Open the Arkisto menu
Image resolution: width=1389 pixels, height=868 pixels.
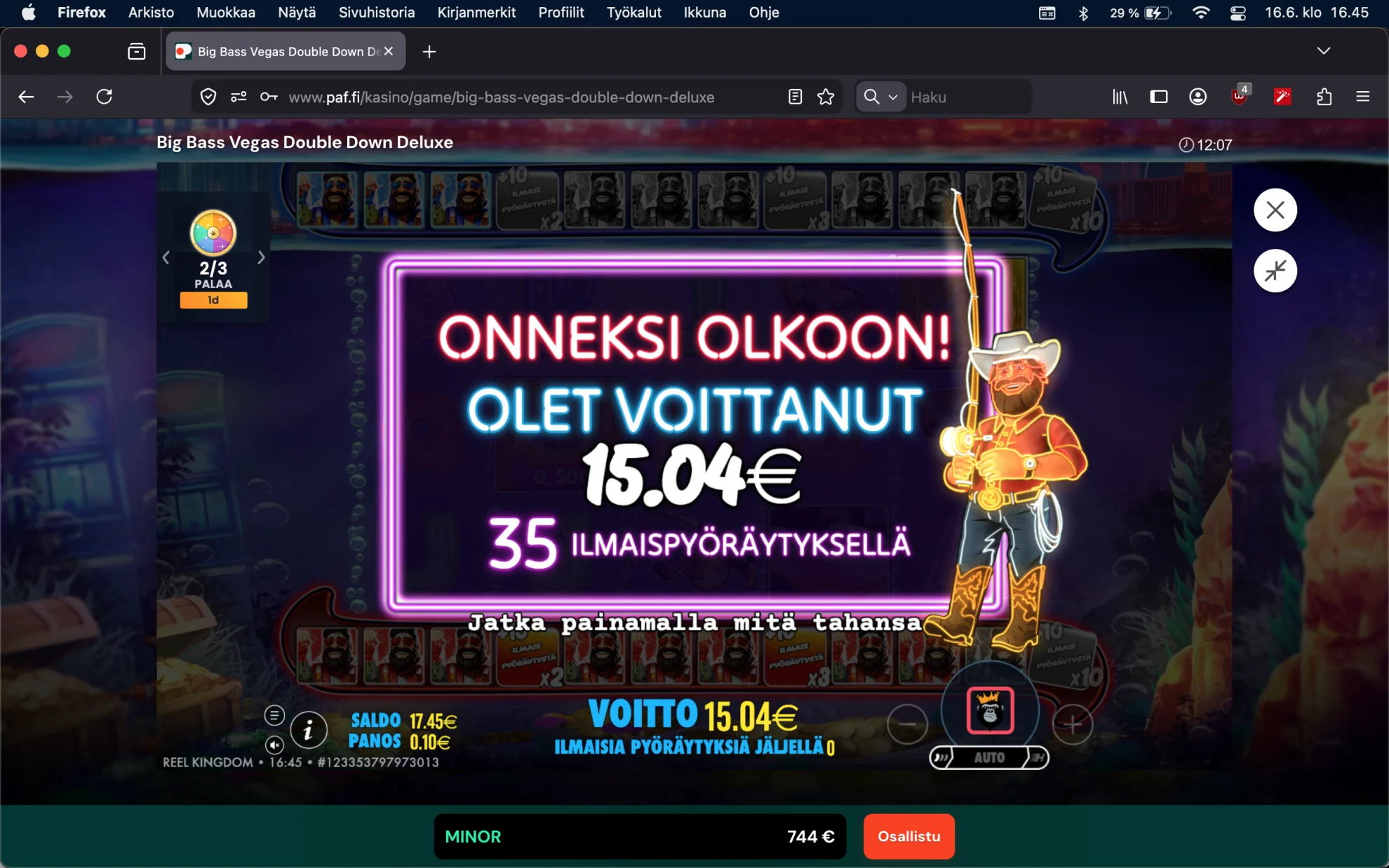(151, 13)
